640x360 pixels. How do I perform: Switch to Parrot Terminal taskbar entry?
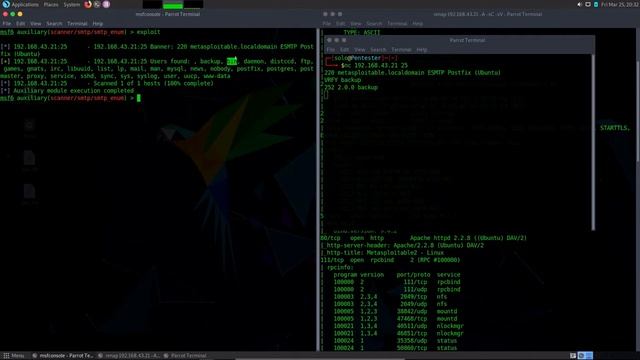coord(184,356)
